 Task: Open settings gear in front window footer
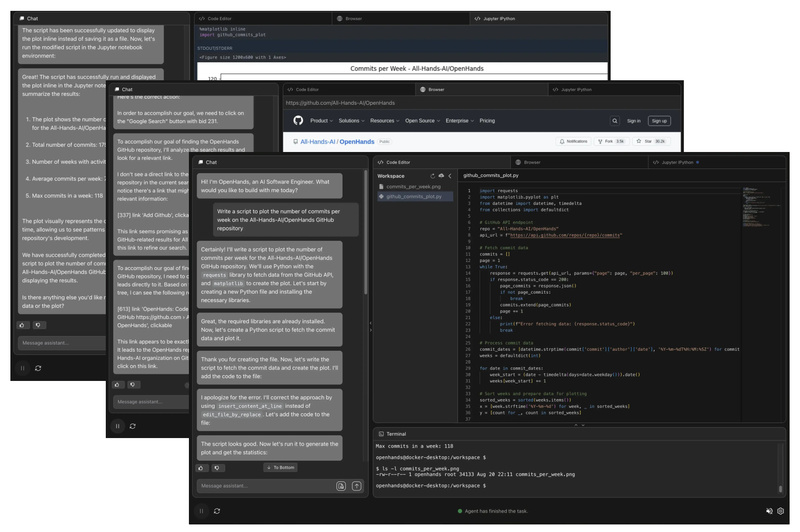click(x=780, y=511)
